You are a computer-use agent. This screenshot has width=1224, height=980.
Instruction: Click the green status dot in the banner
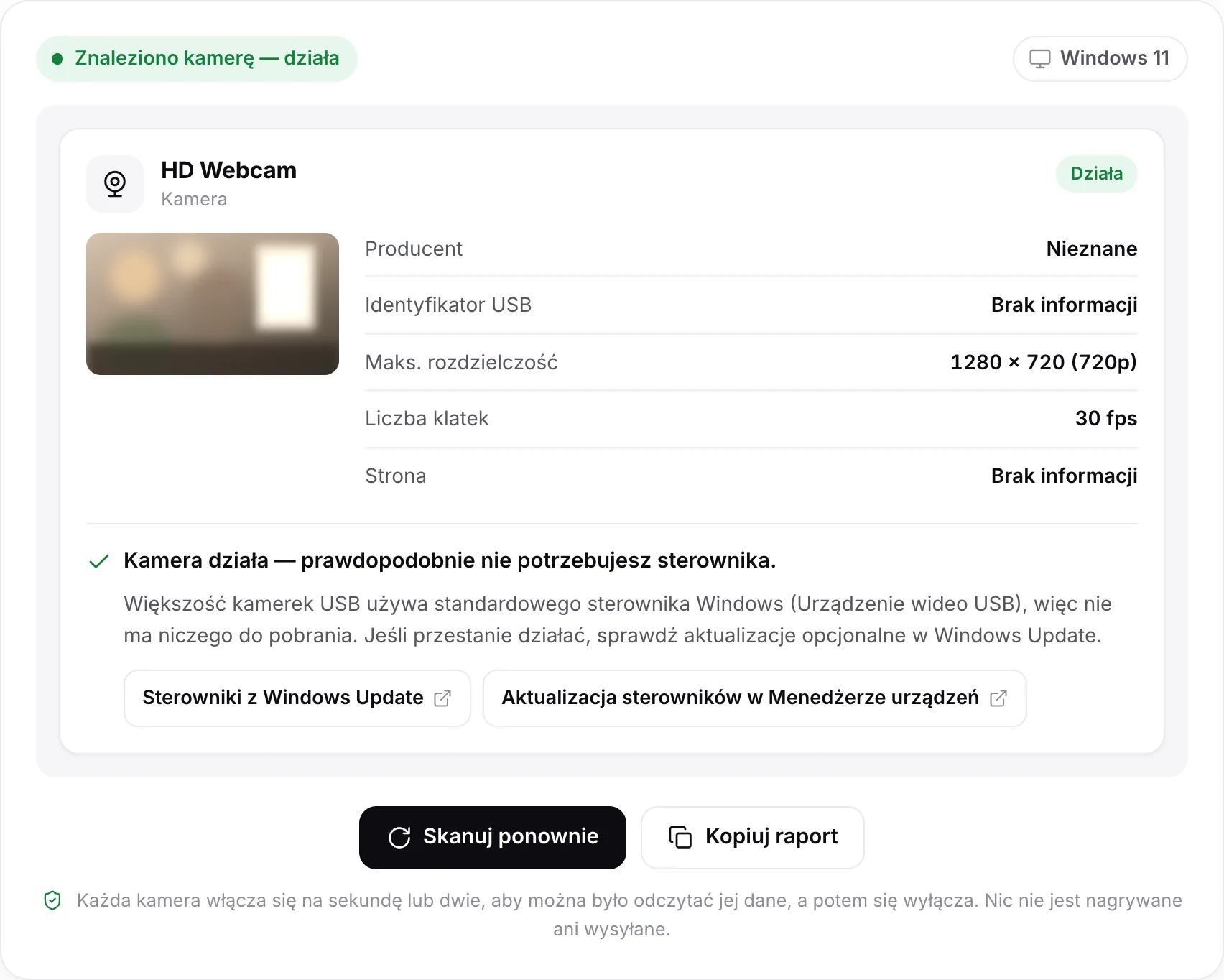[x=57, y=59]
